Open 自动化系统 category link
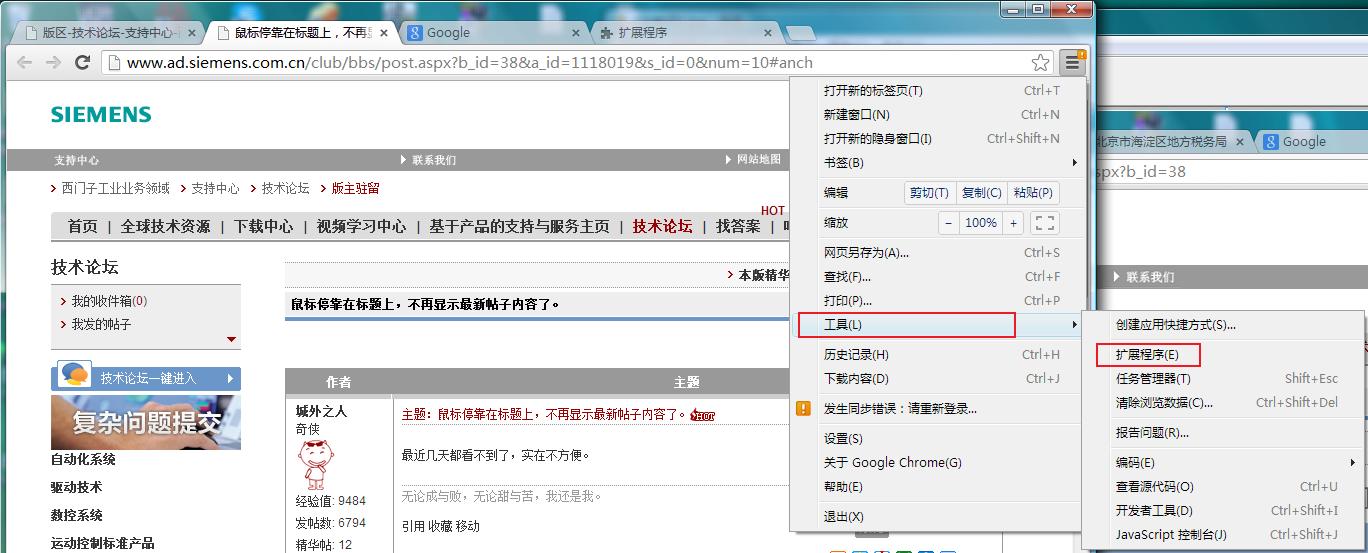Viewport: 1368px width, 553px height. 83,459
